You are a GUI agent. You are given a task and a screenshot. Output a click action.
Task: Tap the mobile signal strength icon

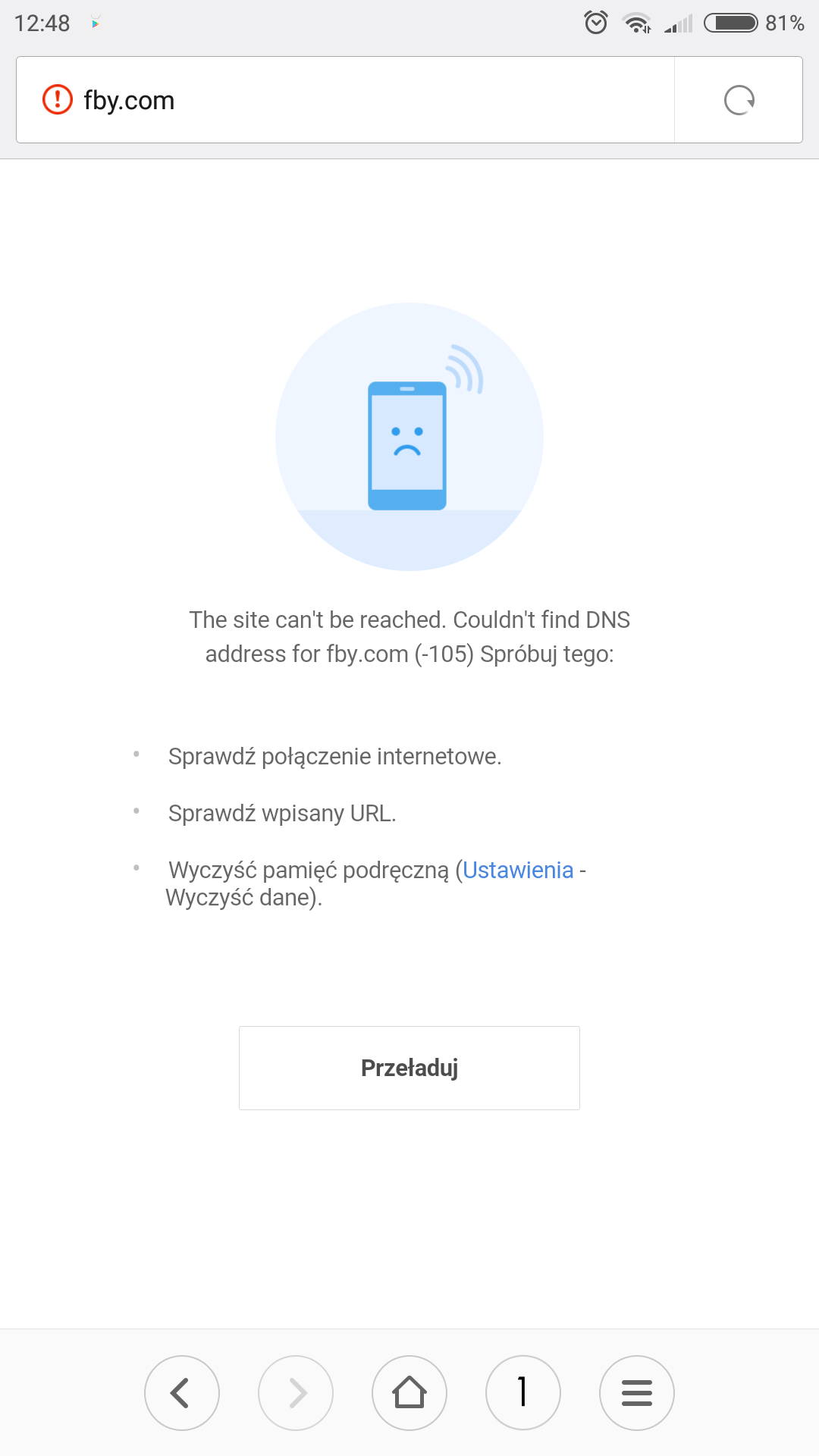pyautogui.click(x=679, y=24)
